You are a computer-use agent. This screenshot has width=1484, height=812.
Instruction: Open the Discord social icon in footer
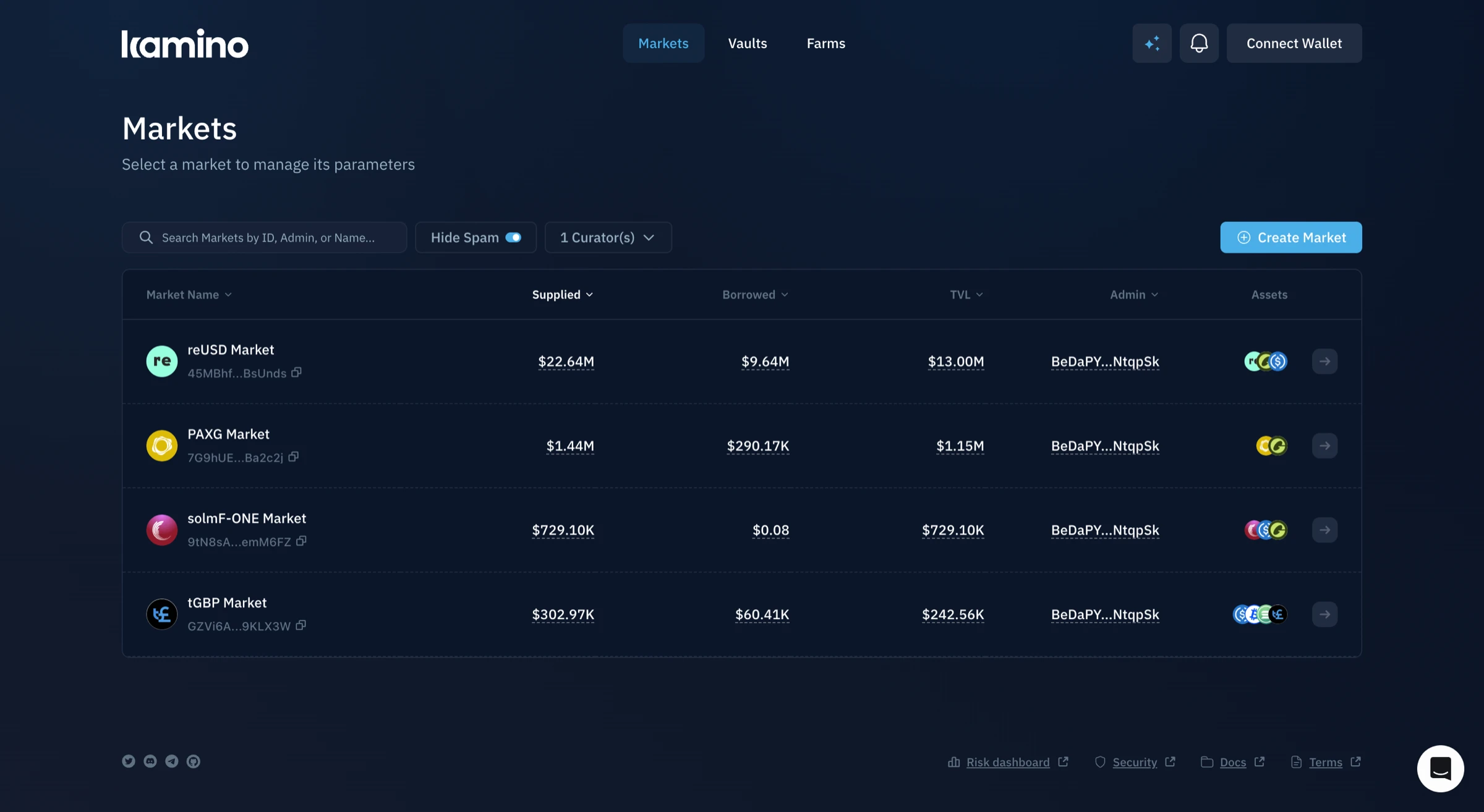pyautogui.click(x=150, y=761)
